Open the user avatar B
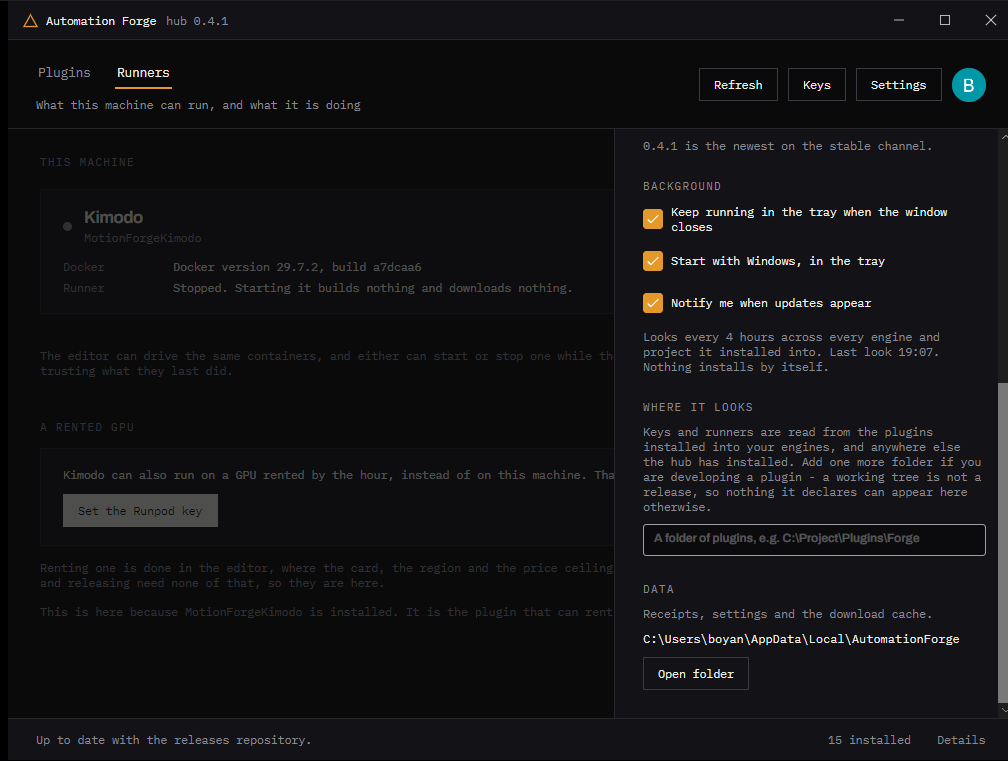This screenshot has width=1008, height=761. tap(968, 85)
